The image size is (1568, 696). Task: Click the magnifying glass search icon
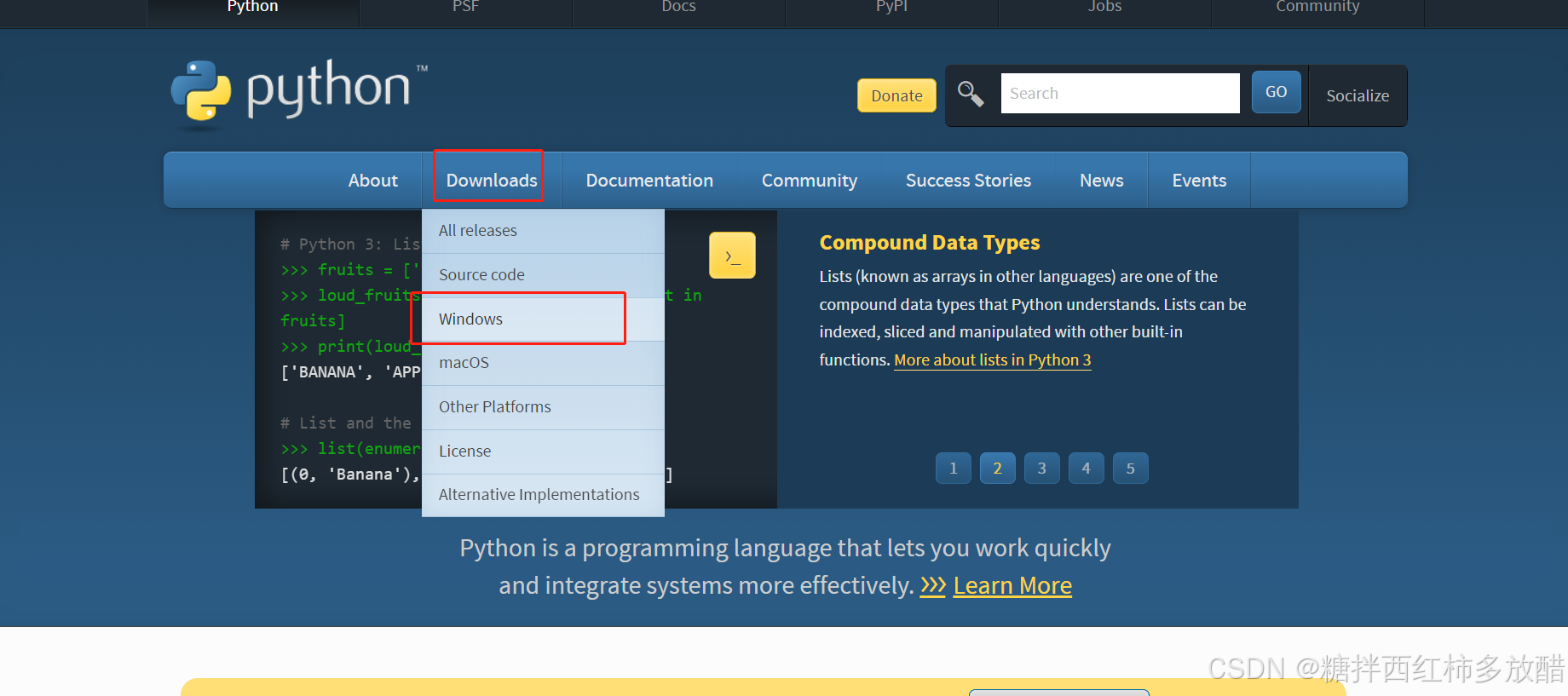[x=971, y=93]
